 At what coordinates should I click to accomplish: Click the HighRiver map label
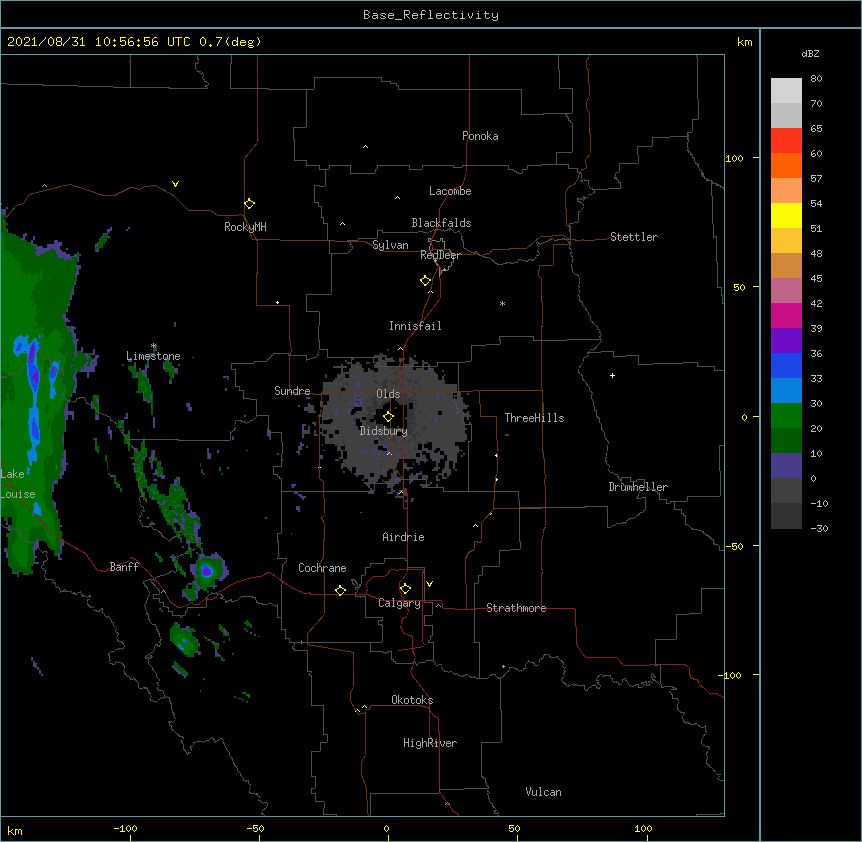click(430, 743)
